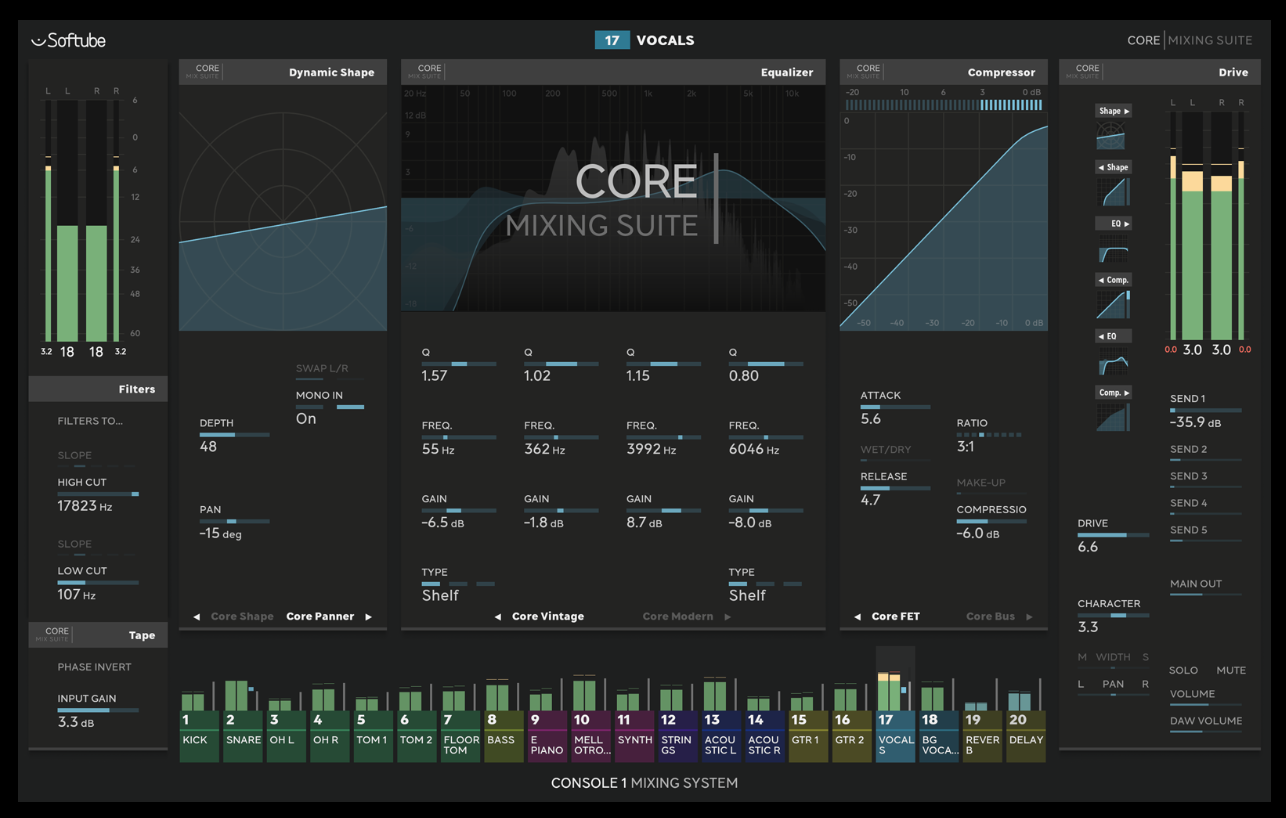Screen dimensions: 1286x818
Task: Click the ◀ Shape routing label
Action: (x=1113, y=167)
